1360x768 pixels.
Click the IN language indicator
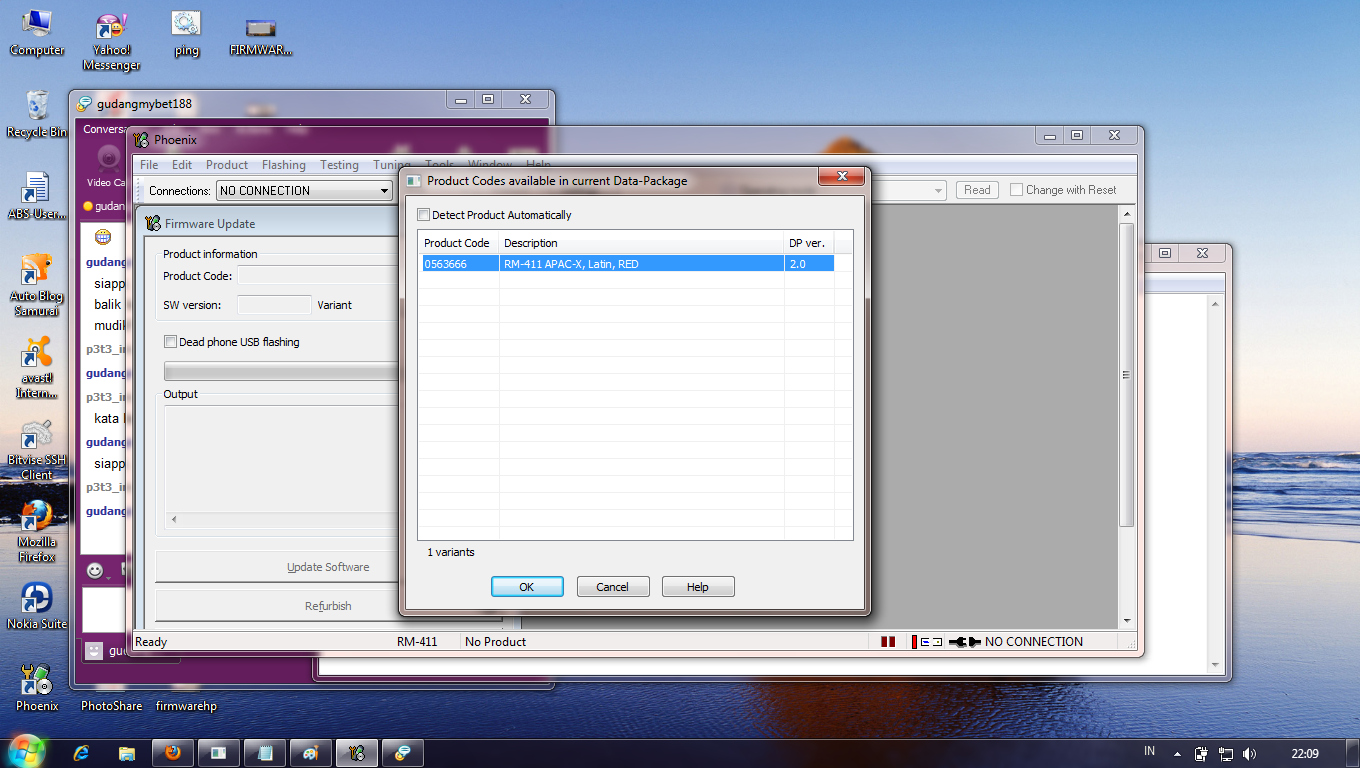(x=1149, y=751)
